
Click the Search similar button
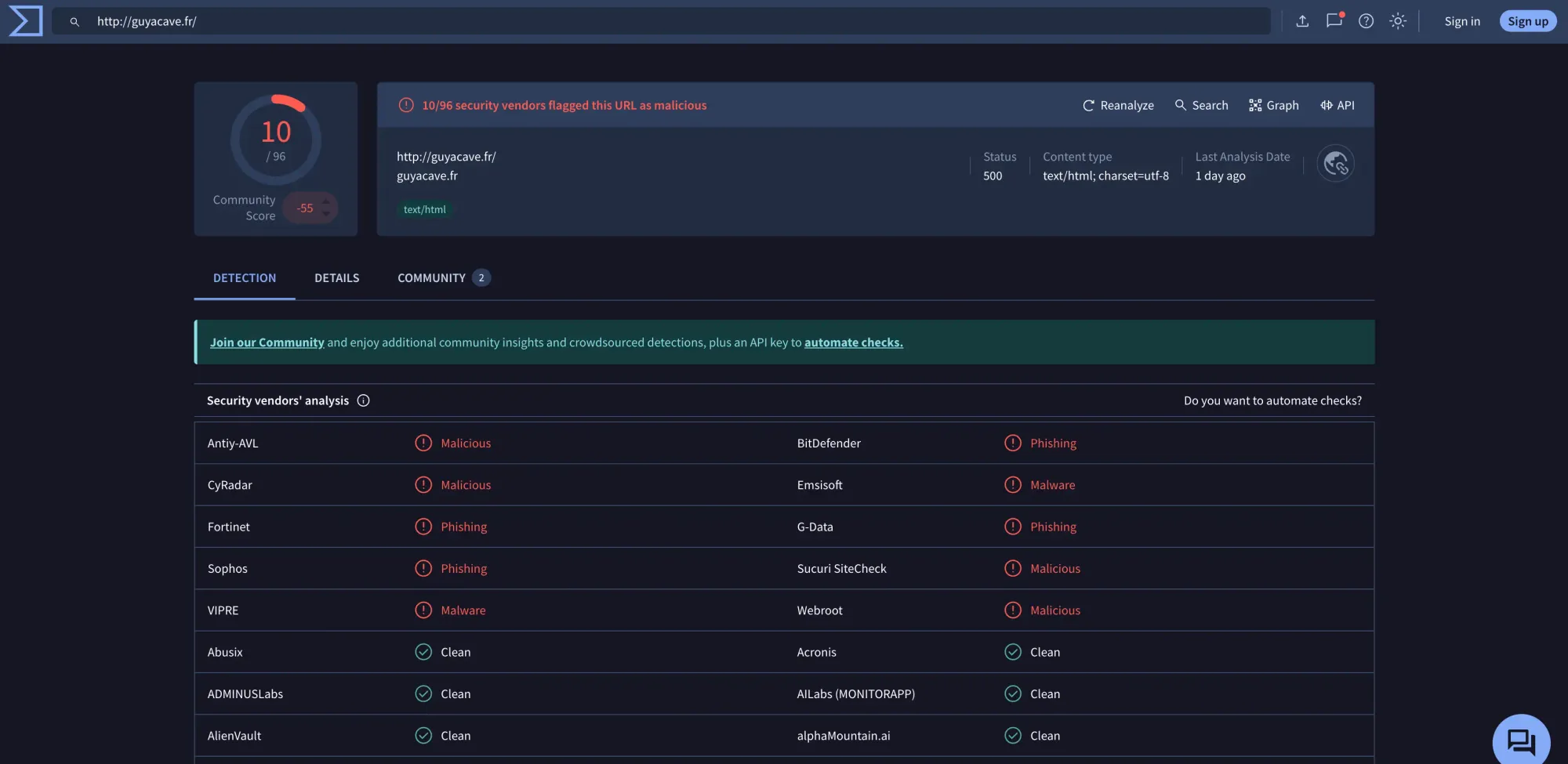pos(1201,105)
